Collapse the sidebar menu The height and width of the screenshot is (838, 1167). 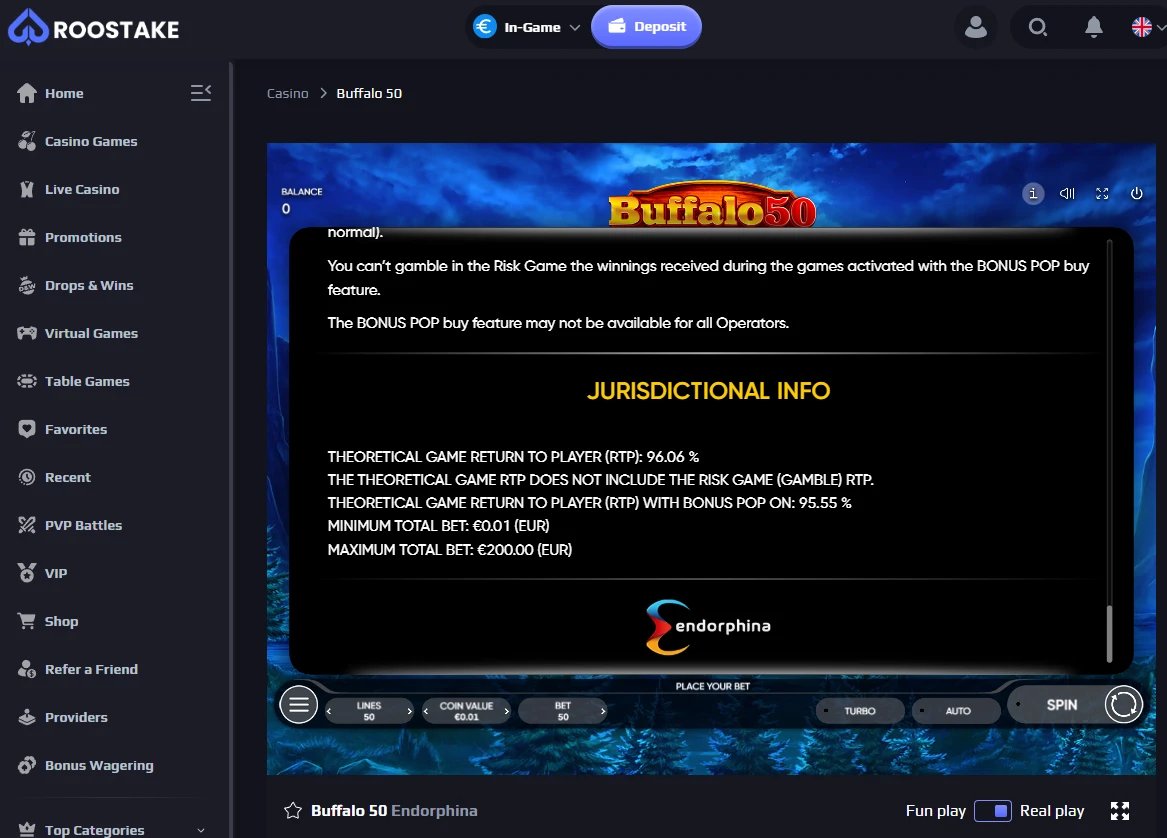point(201,93)
